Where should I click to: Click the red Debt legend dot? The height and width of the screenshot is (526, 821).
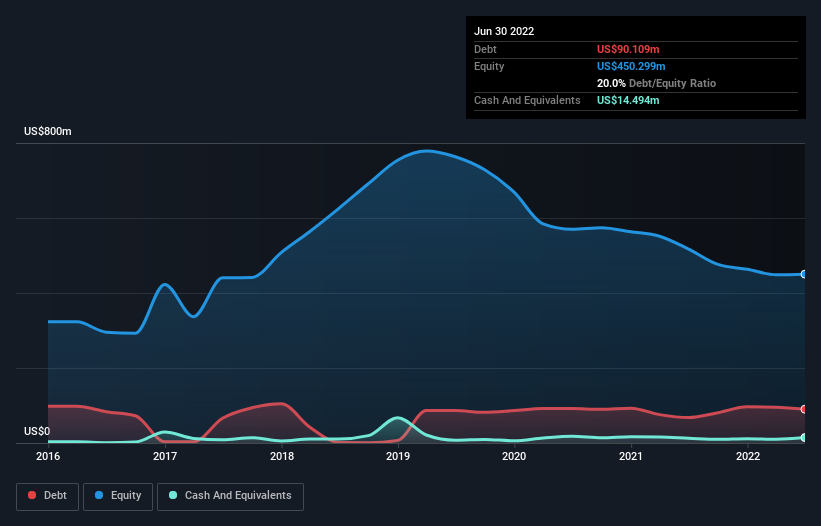pyautogui.click(x=32, y=495)
